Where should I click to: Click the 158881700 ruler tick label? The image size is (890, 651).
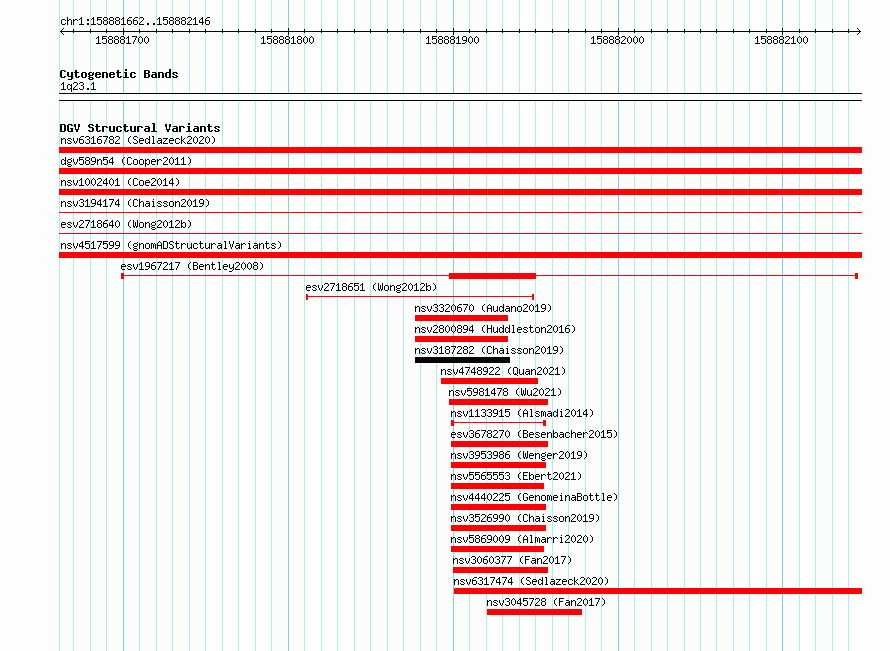click(x=122, y=40)
